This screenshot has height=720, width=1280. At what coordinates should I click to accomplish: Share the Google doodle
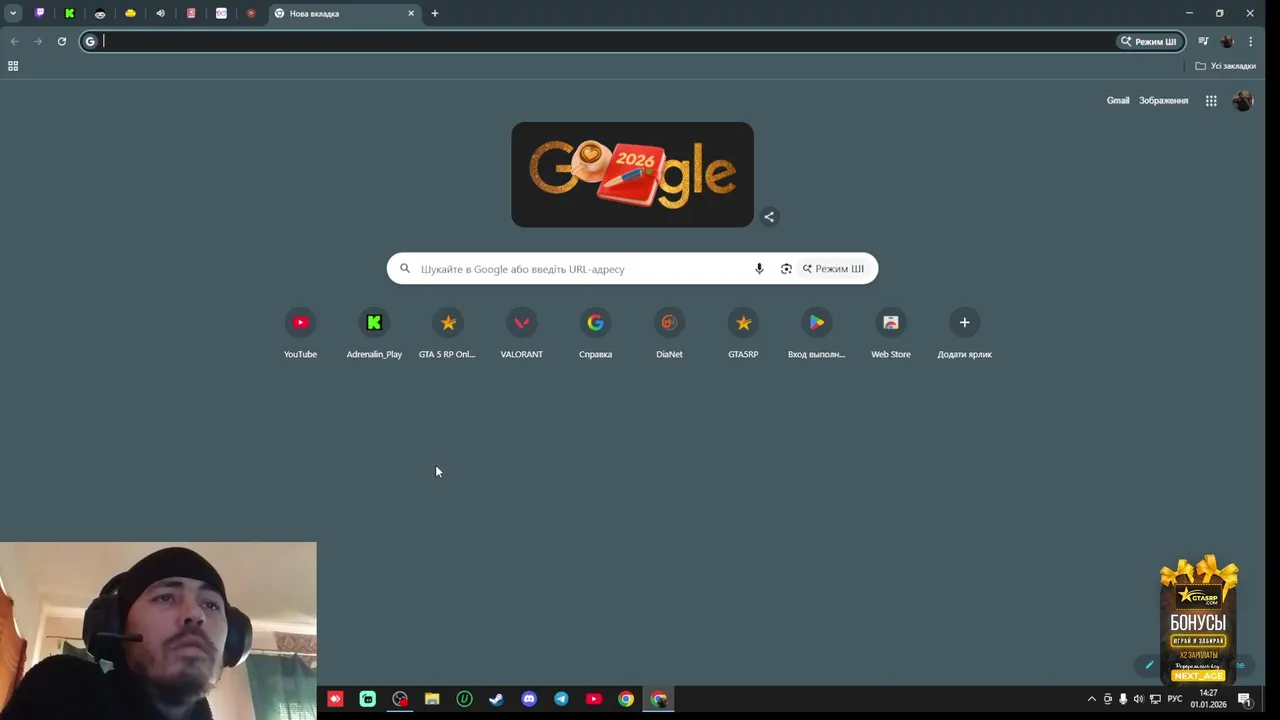[x=769, y=216]
